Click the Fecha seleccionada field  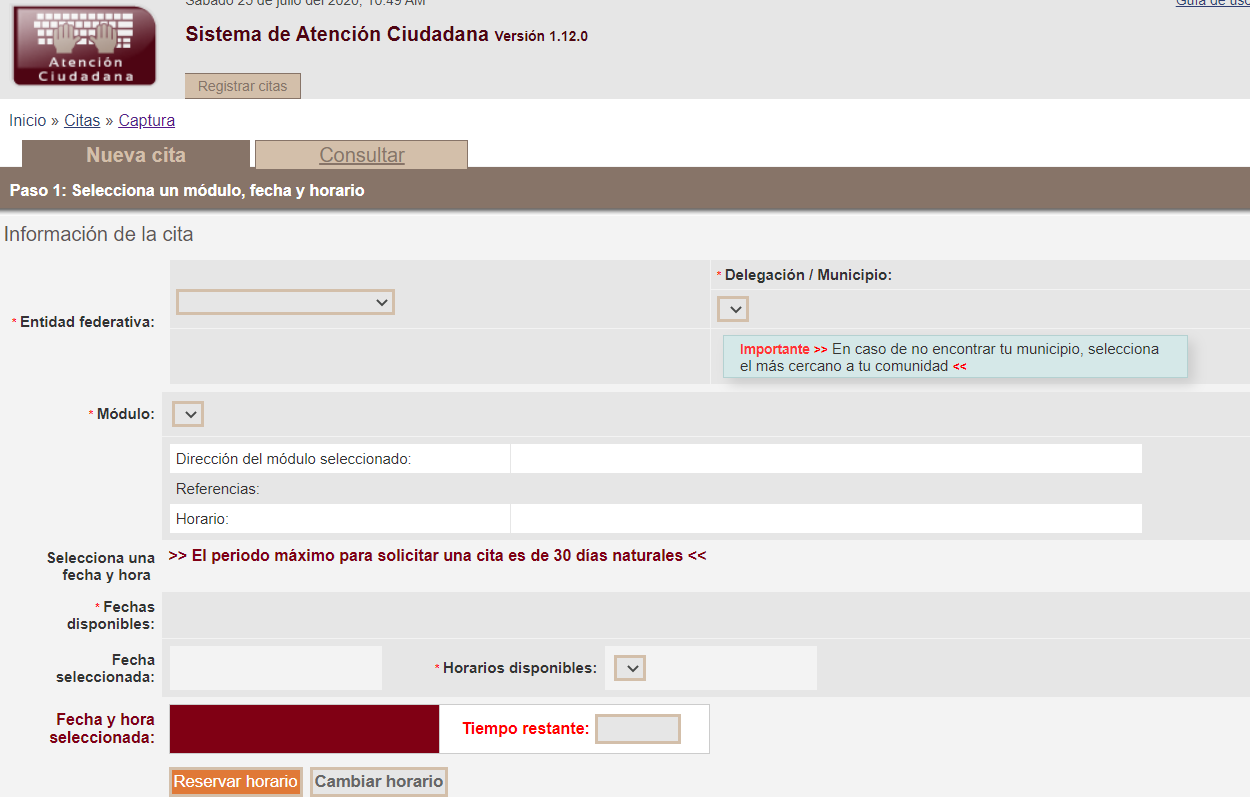click(x=276, y=668)
